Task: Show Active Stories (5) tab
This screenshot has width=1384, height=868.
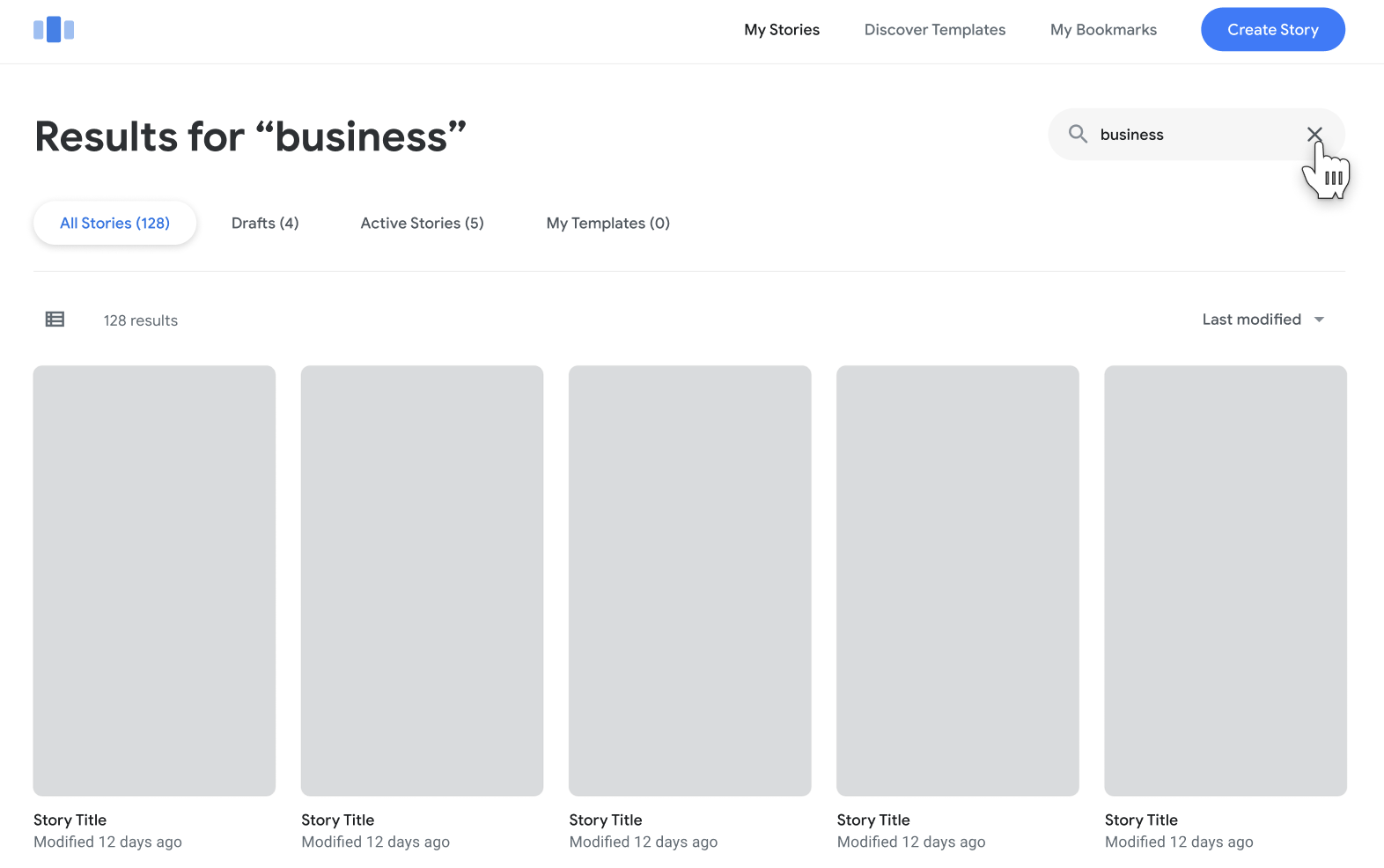Action: 423,224
